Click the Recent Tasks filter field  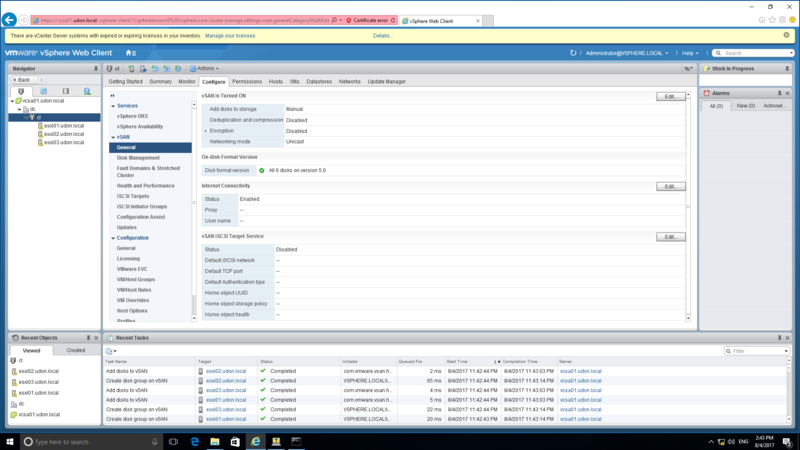[x=757, y=351]
